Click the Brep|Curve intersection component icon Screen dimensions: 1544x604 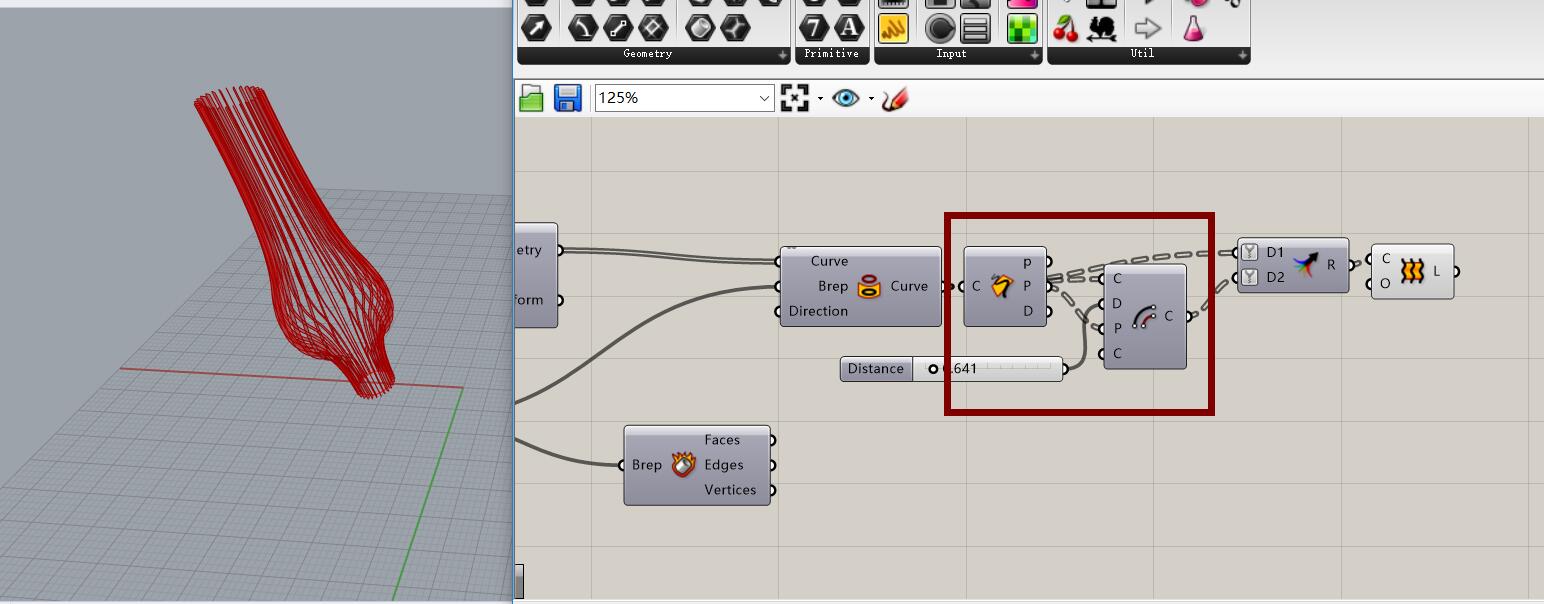tap(868, 287)
